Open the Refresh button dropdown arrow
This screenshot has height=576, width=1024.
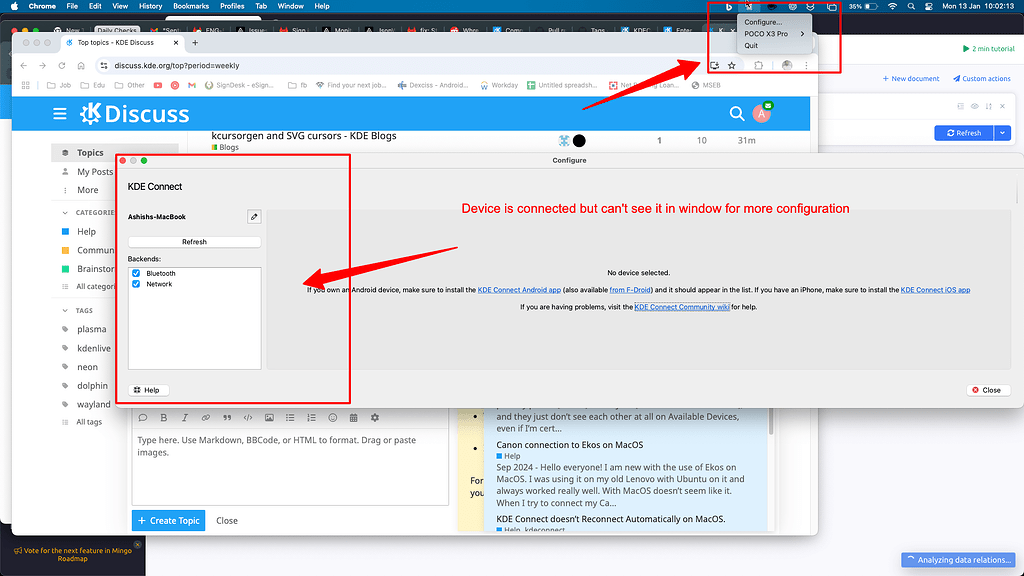pyautogui.click(x=1001, y=132)
